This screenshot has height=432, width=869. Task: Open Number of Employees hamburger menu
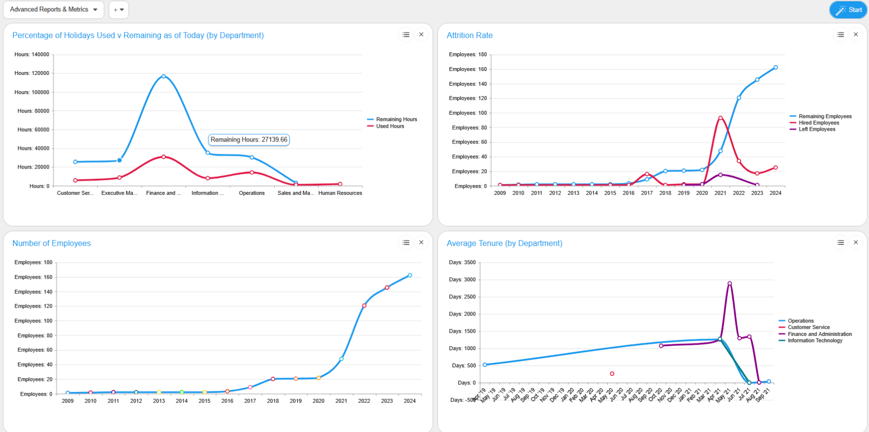(406, 243)
